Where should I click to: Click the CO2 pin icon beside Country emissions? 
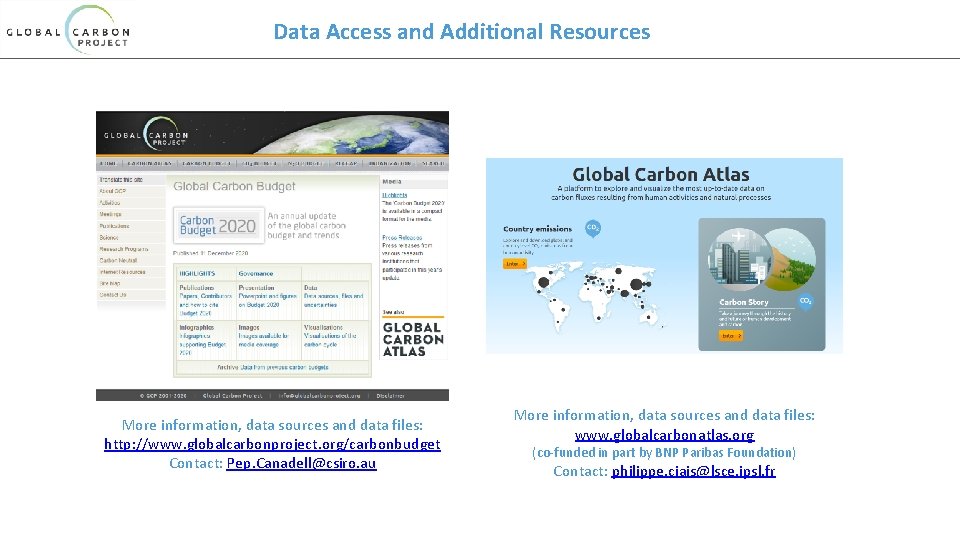click(593, 228)
